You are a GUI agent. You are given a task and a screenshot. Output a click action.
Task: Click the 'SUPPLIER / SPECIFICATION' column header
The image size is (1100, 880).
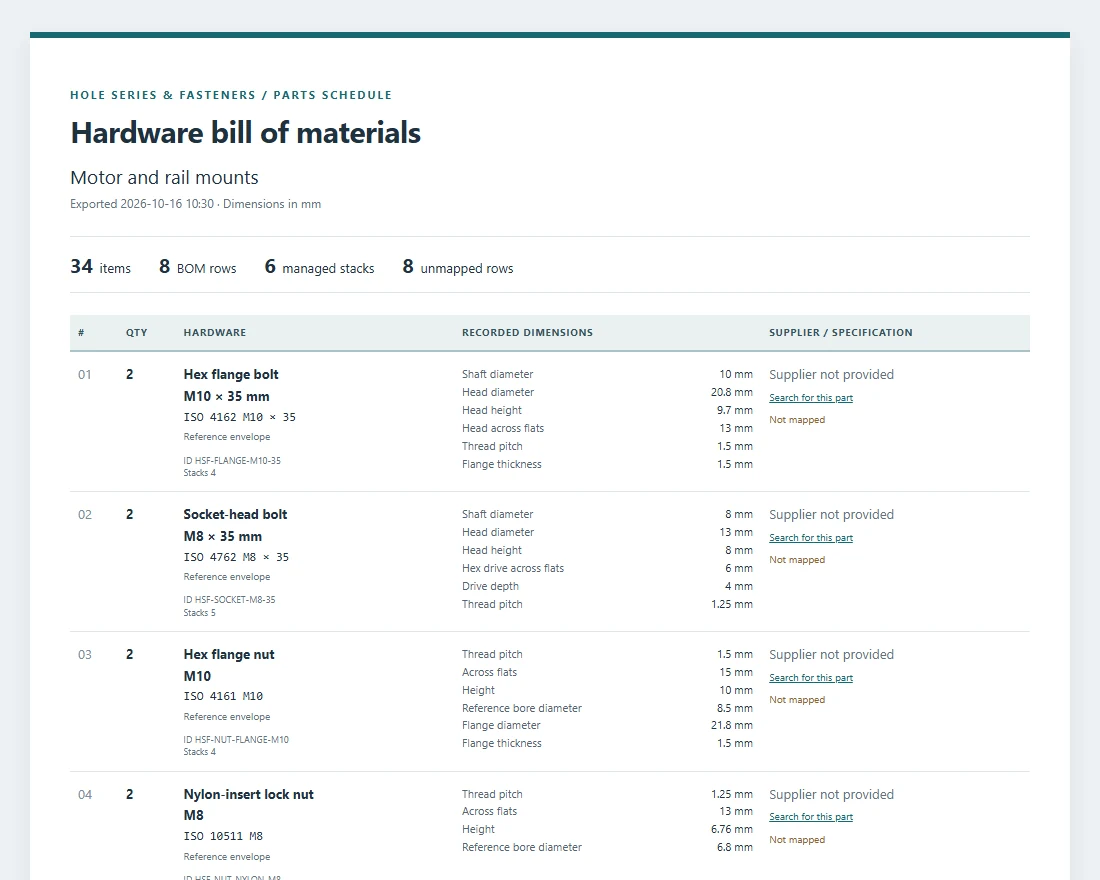click(x=840, y=333)
